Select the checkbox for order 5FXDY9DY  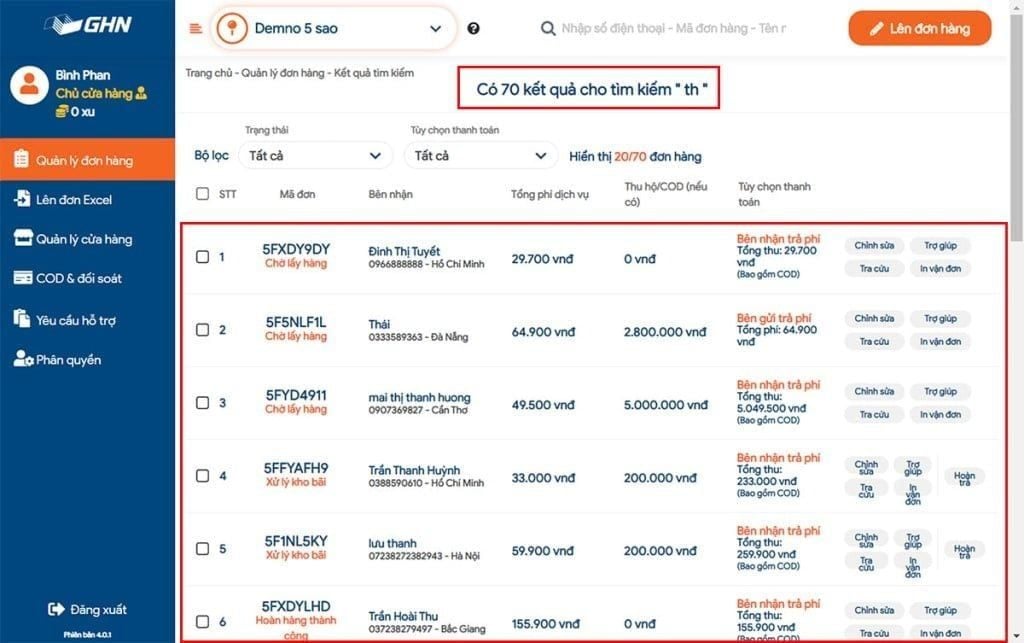coord(203,257)
